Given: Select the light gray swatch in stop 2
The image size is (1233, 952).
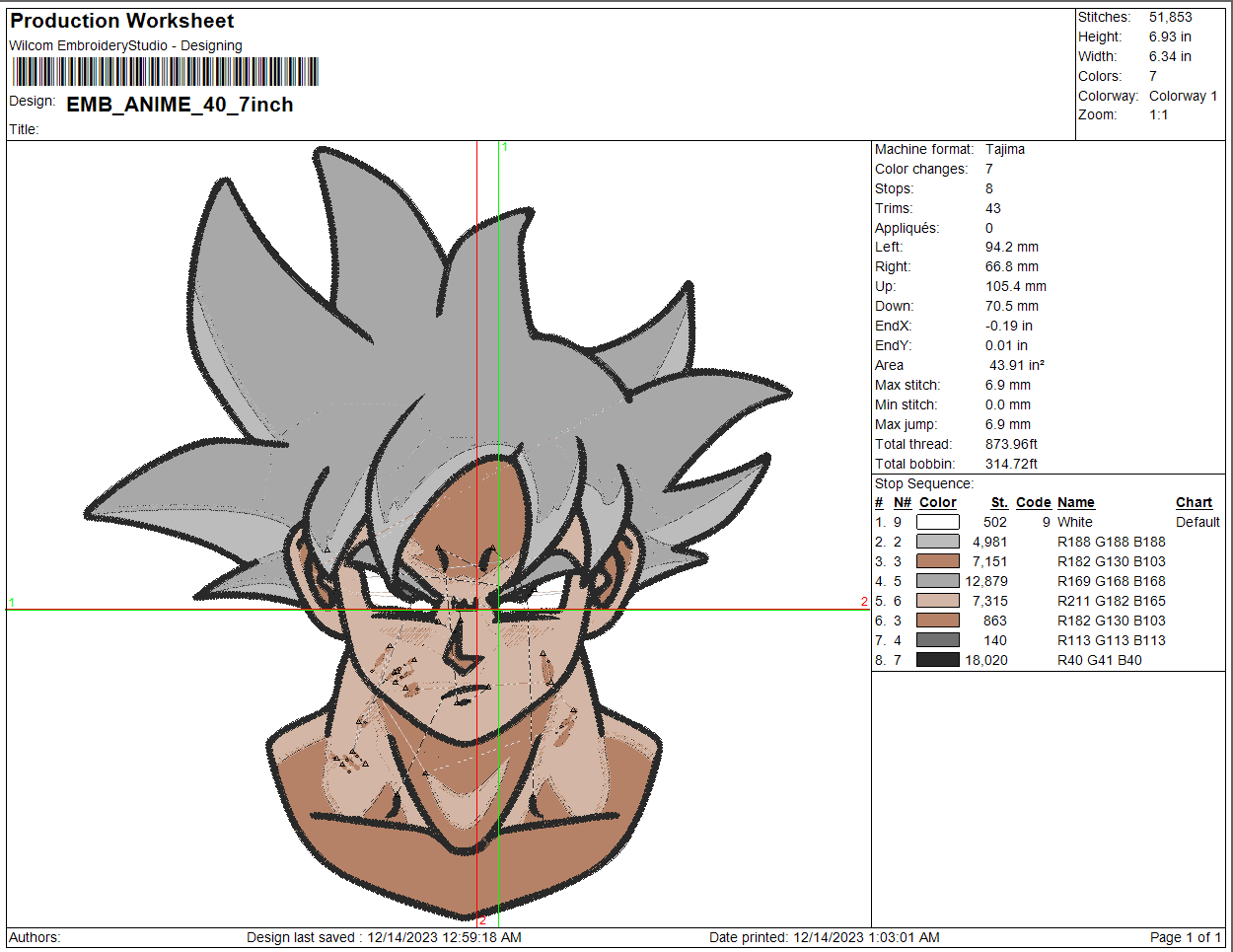Looking at the screenshot, I should 937,542.
